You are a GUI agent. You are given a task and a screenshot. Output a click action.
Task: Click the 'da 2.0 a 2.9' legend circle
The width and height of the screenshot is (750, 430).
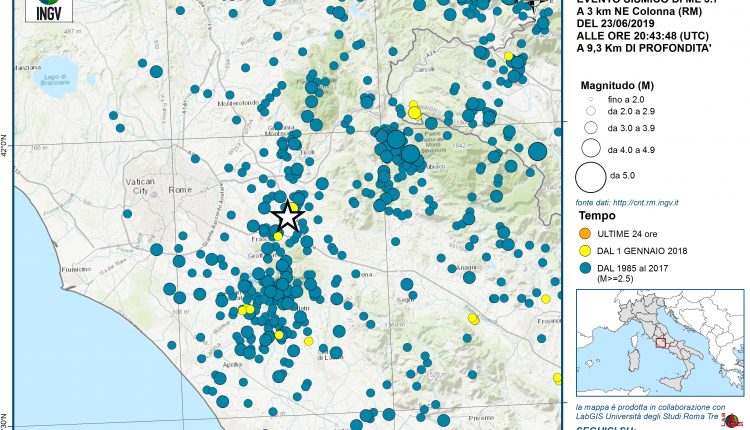click(590, 113)
